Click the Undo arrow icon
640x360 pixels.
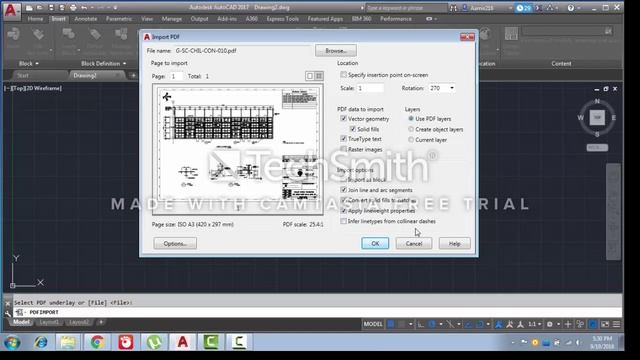tap(84, 8)
